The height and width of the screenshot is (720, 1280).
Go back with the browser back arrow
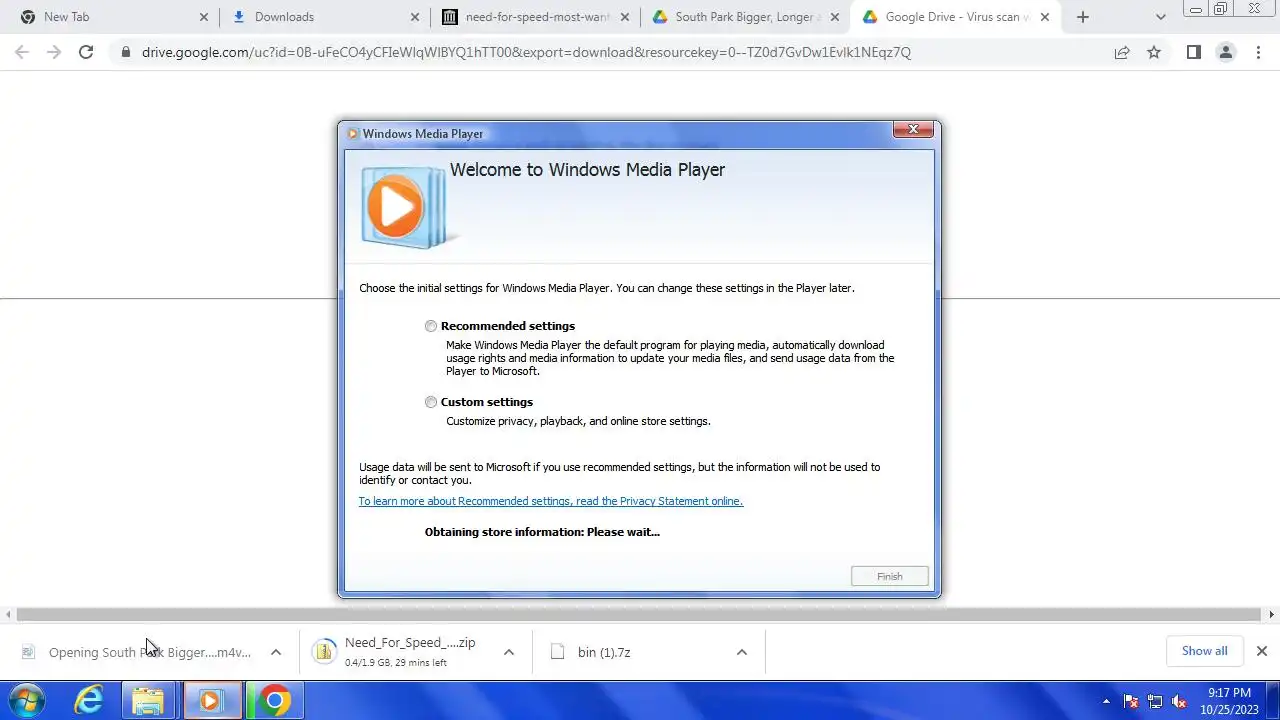[22, 52]
